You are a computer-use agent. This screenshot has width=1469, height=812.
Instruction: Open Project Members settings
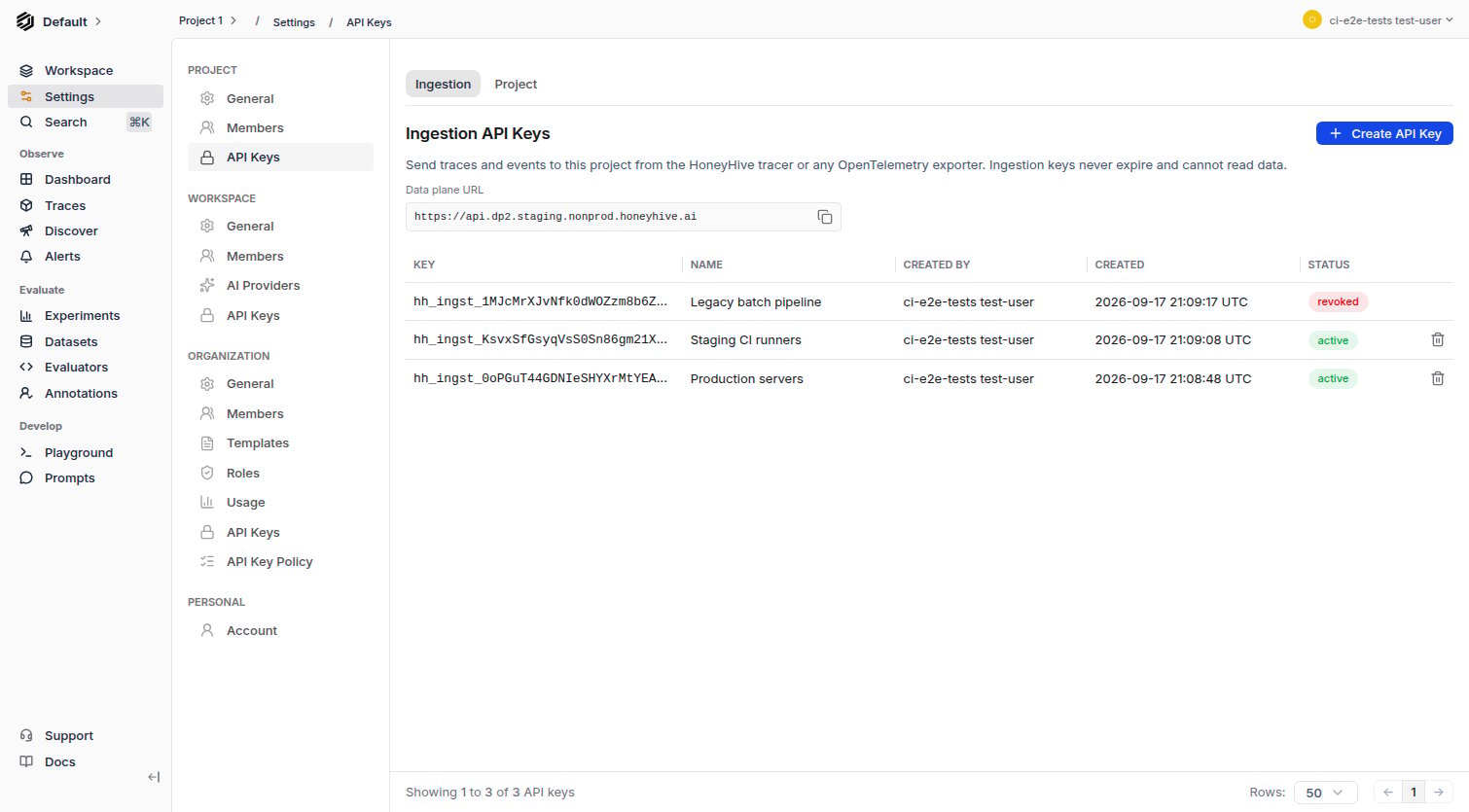280,127
